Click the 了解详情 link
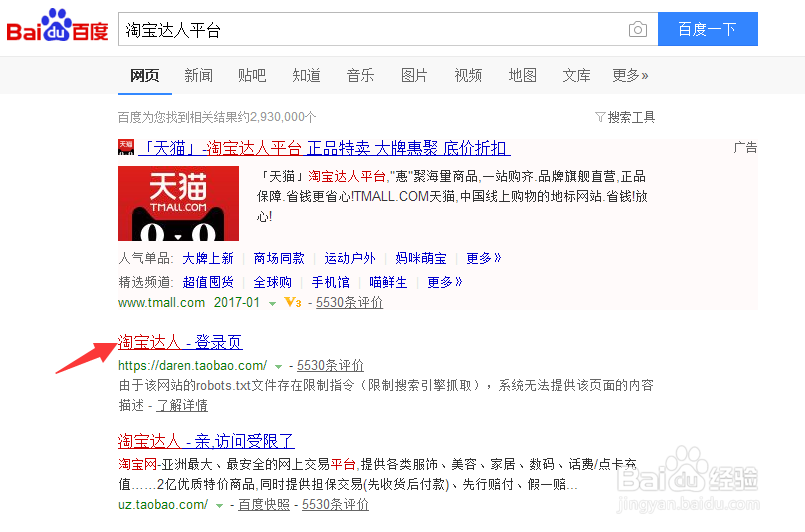The image size is (805, 532). [x=182, y=406]
